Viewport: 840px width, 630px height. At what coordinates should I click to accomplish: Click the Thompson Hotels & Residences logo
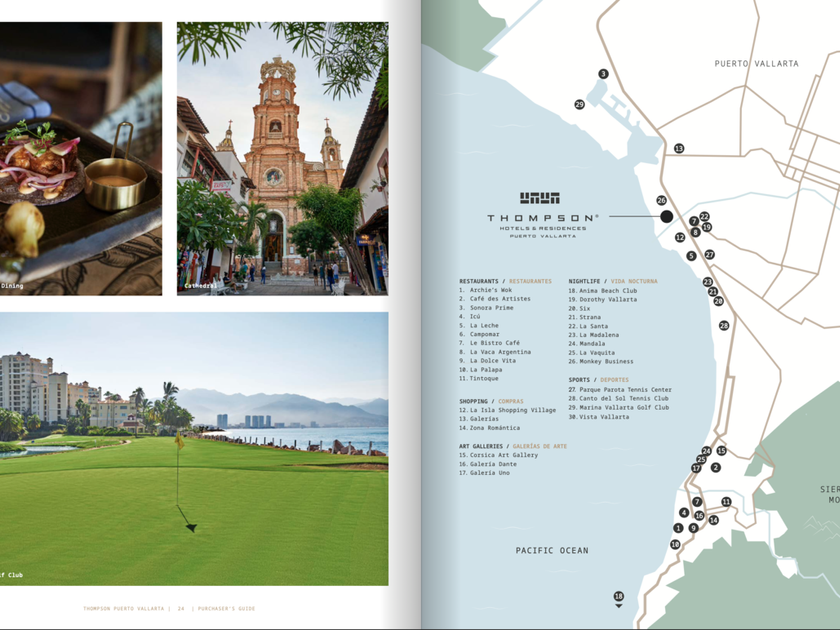542,215
